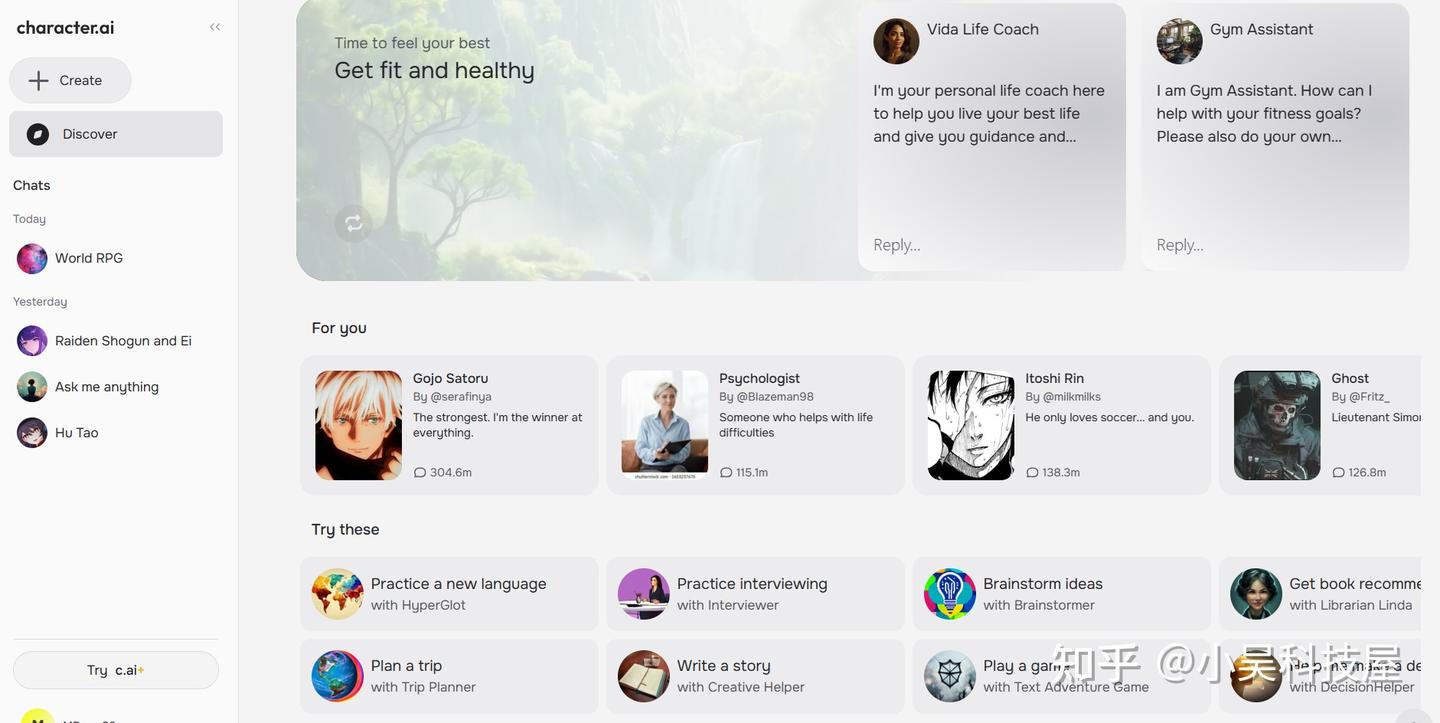This screenshot has height=723, width=1440.
Task: Visit the creator link "By @Blazeman98"
Action: (766, 397)
